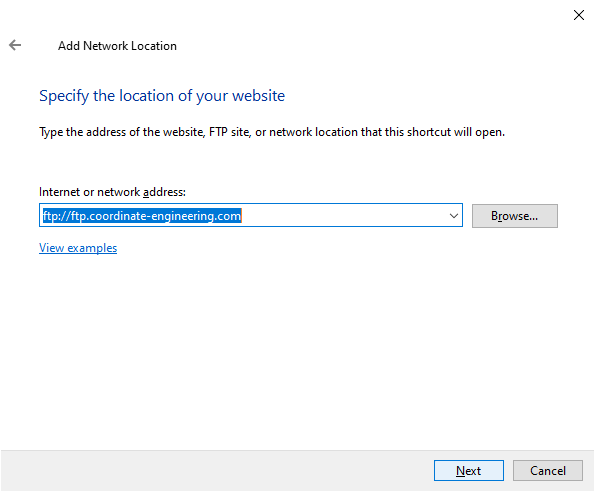The width and height of the screenshot is (595, 492).
Task: Proceed with the Next button
Action: pyautogui.click(x=469, y=471)
